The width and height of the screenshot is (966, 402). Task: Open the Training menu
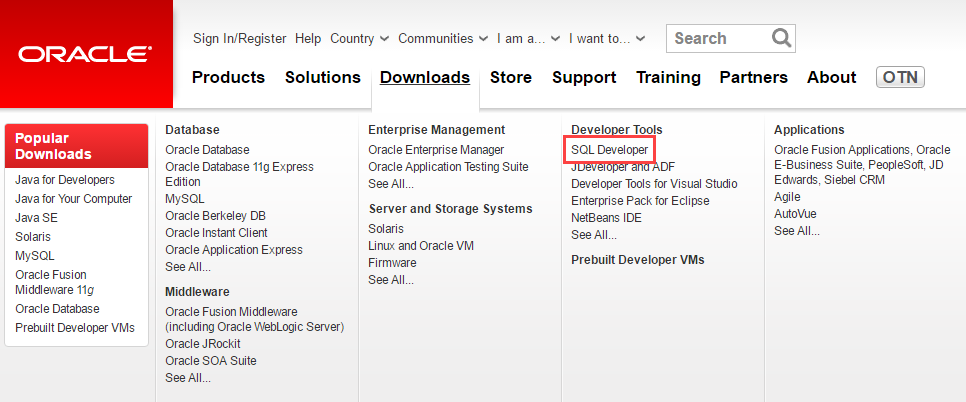[x=668, y=77]
